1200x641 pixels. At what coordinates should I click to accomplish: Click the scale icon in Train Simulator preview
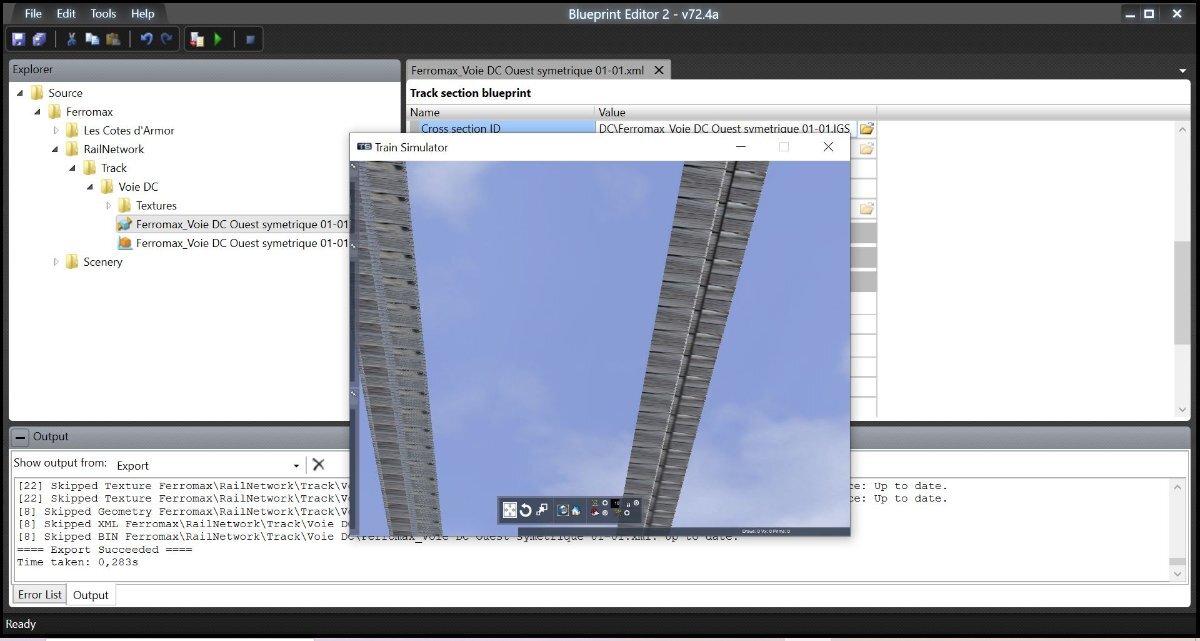[x=542, y=510]
